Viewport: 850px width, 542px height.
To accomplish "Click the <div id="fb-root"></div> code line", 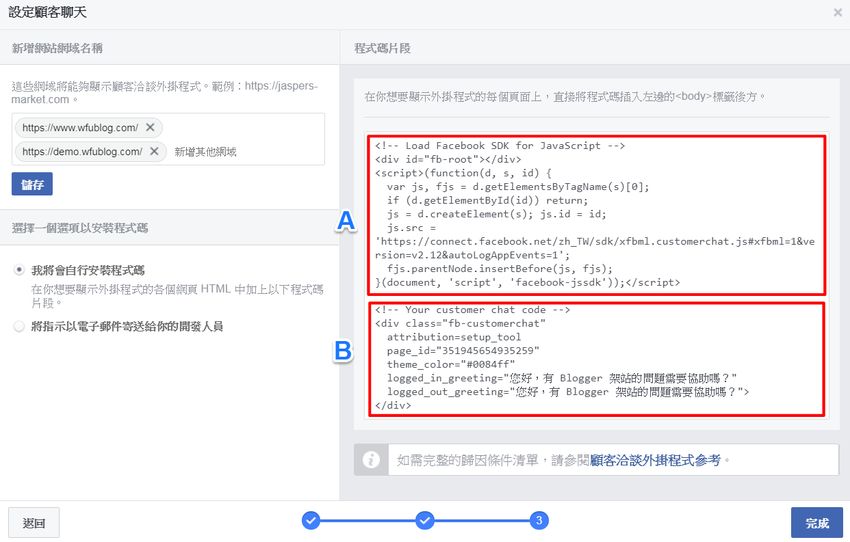I will (448, 159).
